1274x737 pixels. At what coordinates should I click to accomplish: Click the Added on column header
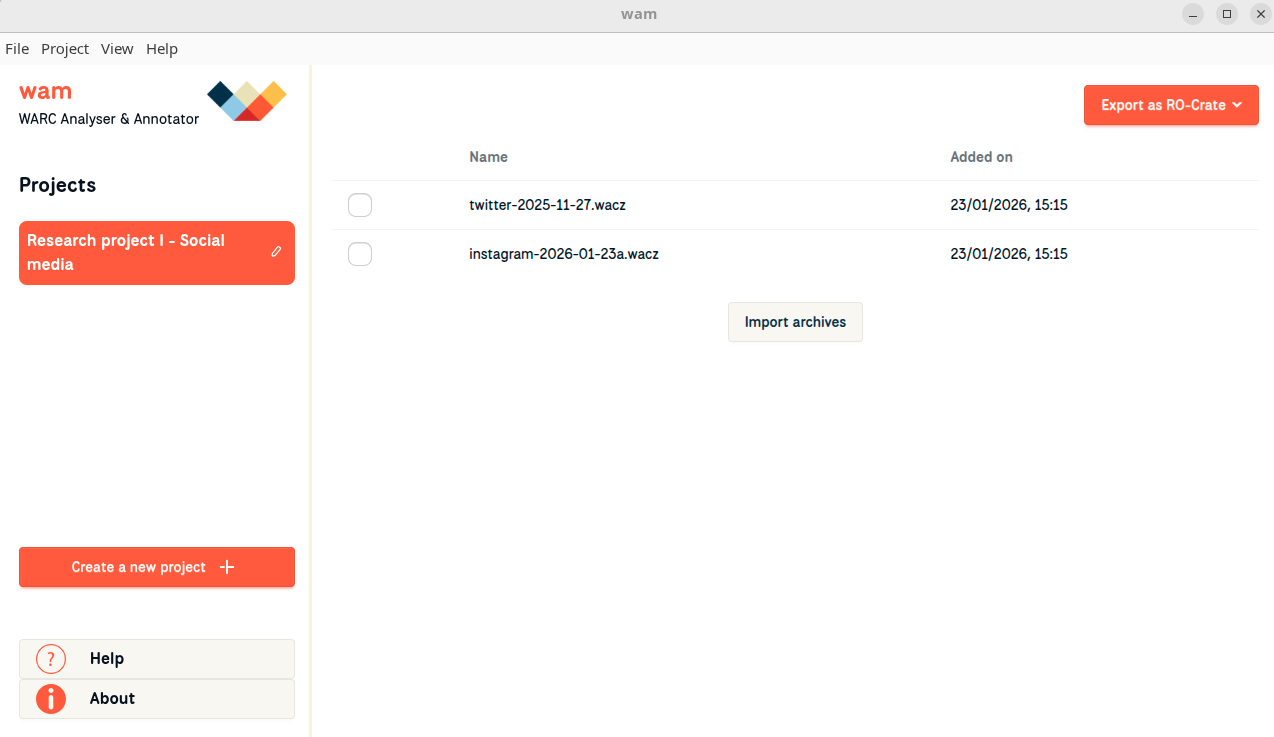981,157
